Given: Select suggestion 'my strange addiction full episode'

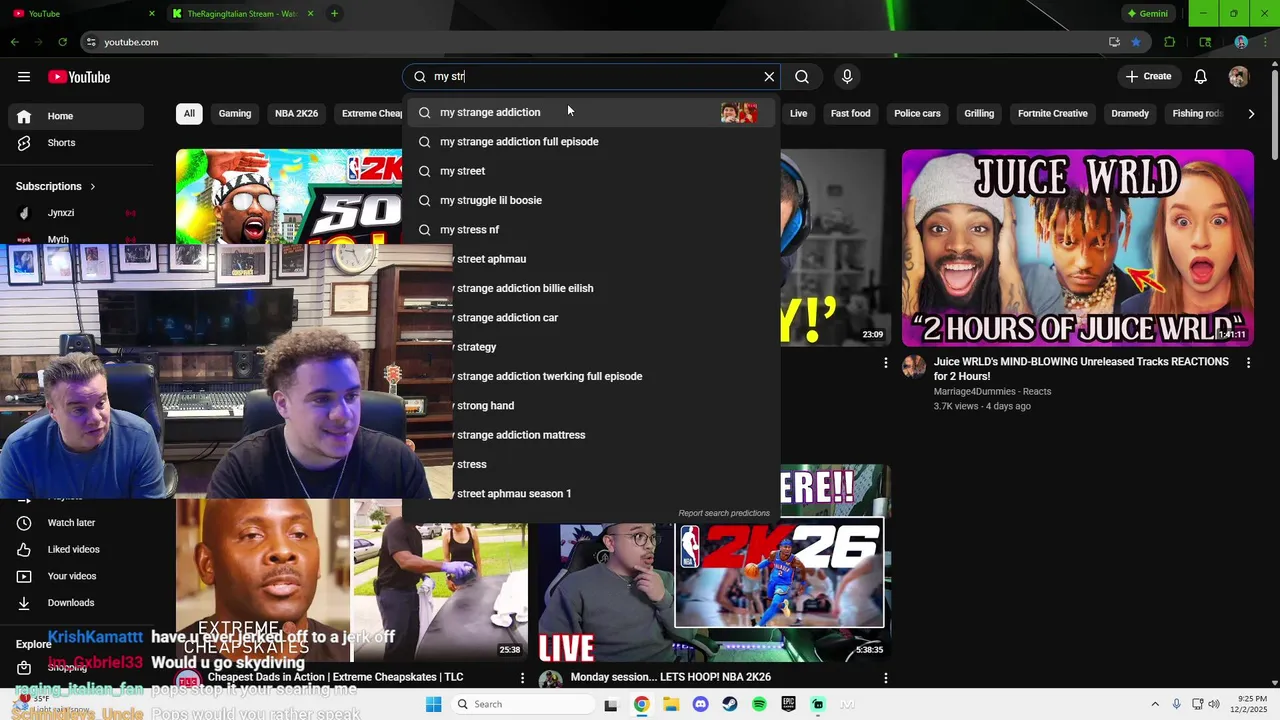Looking at the screenshot, I should tap(591, 141).
